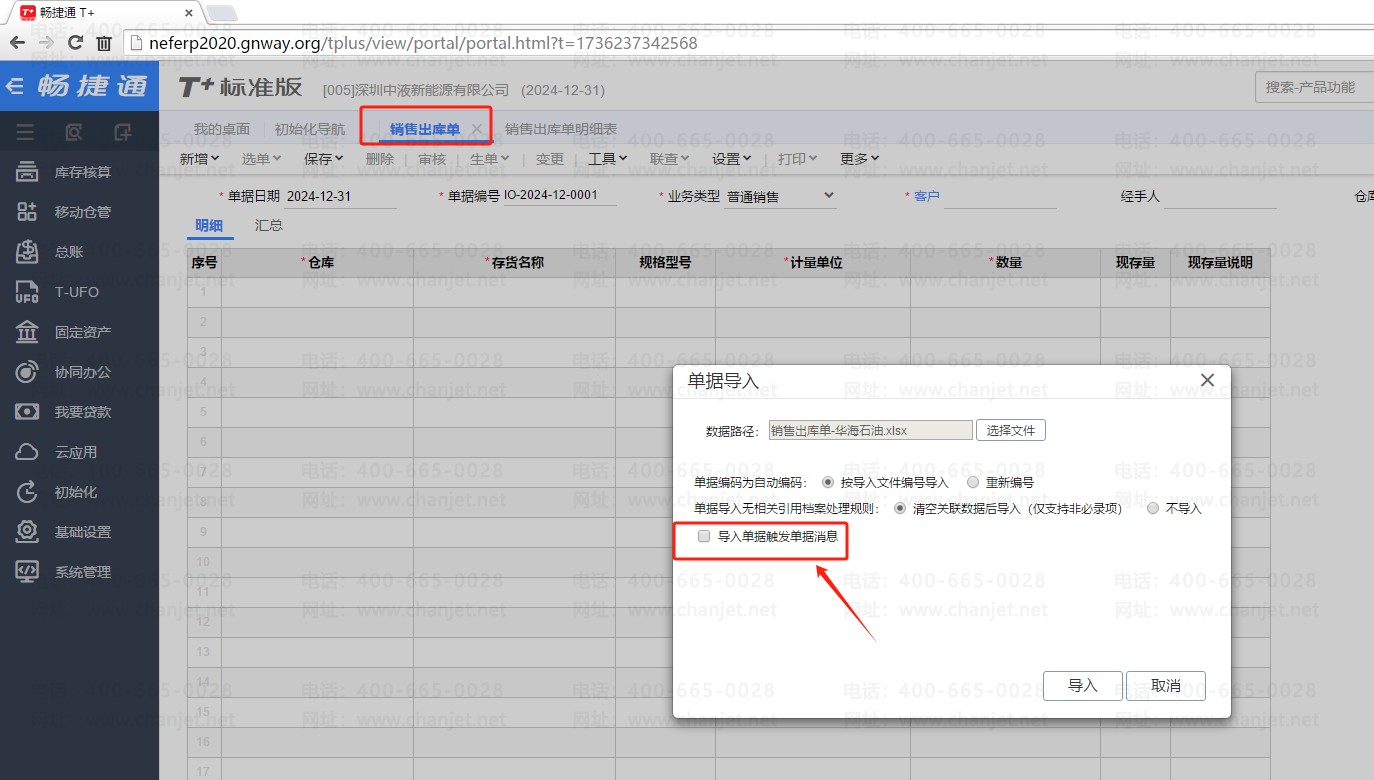This screenshot has height=780, width=1374.
Task: Switch to the 汇总 sub-tab
Action: click(269, 226)
